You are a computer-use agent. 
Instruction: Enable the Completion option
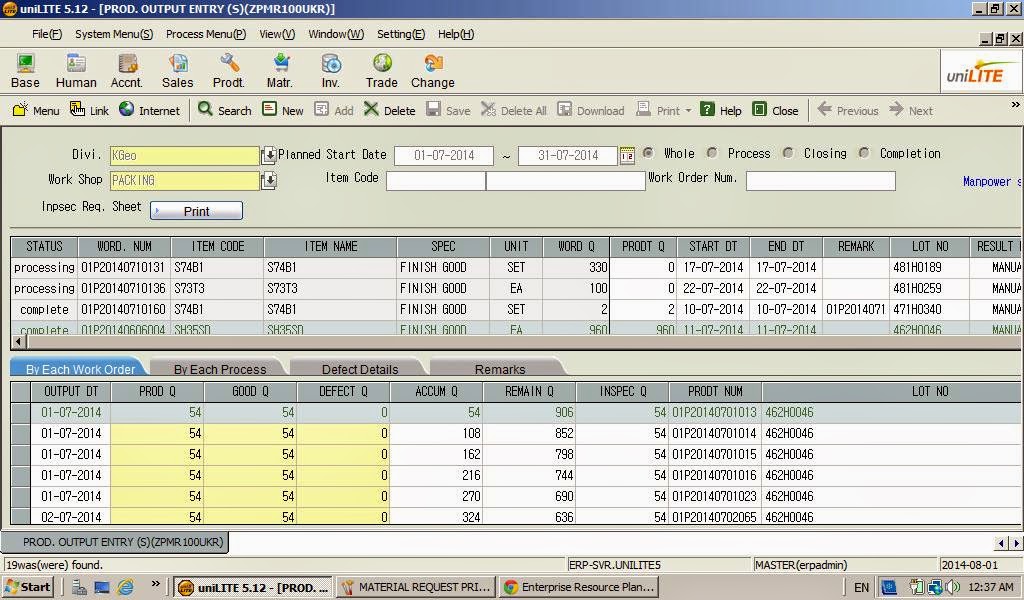click(x=864, y=153)
